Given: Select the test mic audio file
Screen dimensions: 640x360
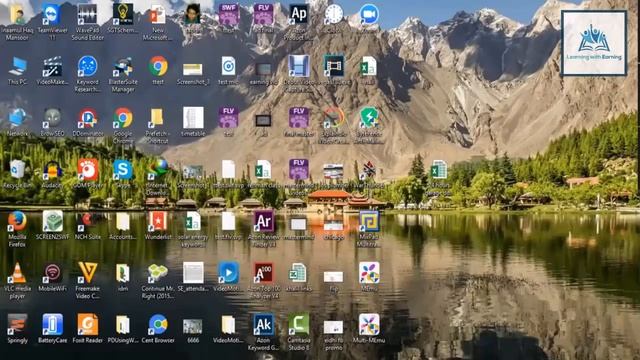Looking at the screenshot, I should click(229, 67).
